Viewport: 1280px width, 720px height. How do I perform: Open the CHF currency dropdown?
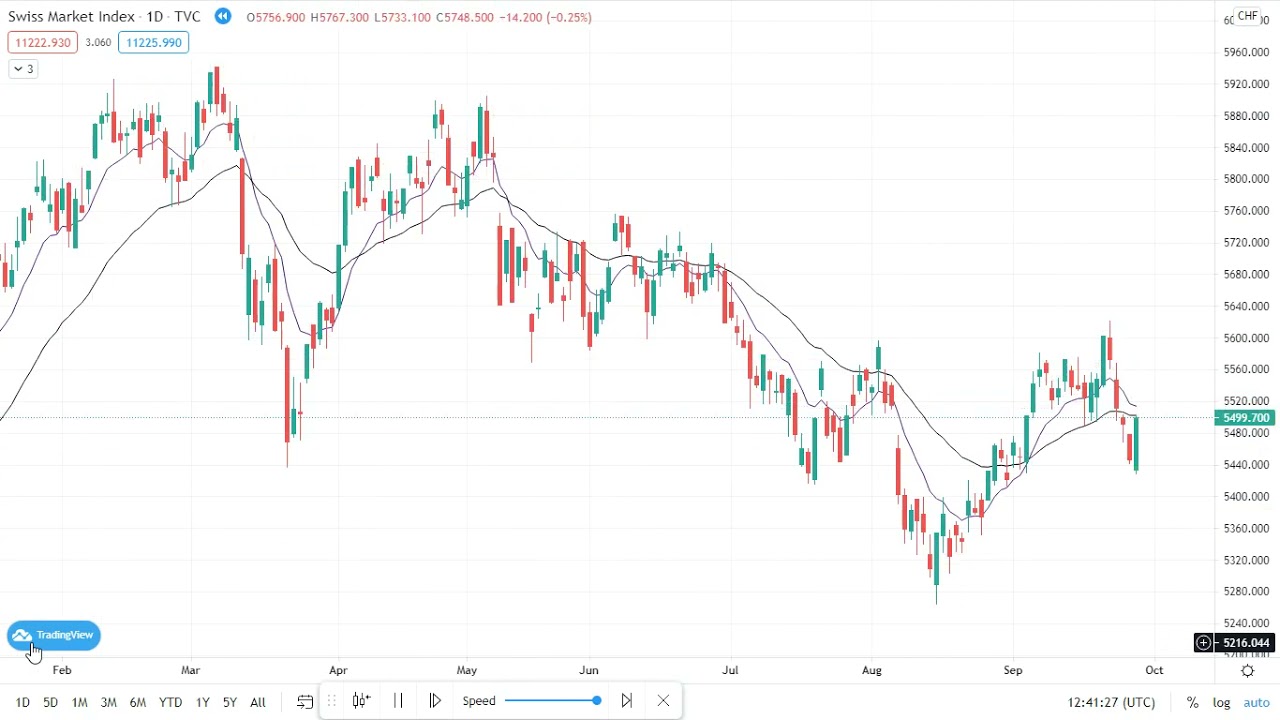click(x=1247, y=17)
